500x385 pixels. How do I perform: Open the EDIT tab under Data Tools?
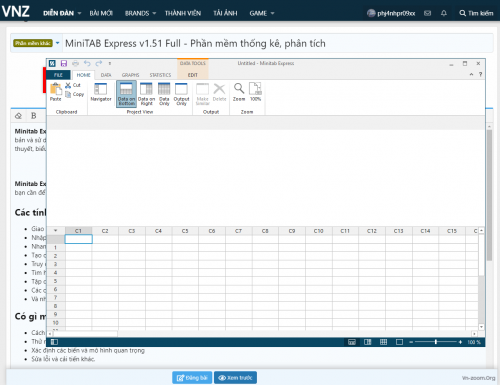click(x=193, y=75)
